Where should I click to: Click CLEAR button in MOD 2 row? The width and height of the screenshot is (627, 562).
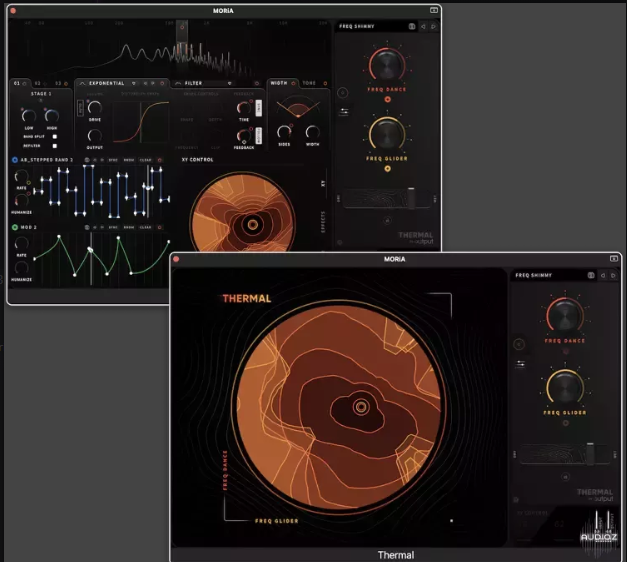(x=146, y=227)
